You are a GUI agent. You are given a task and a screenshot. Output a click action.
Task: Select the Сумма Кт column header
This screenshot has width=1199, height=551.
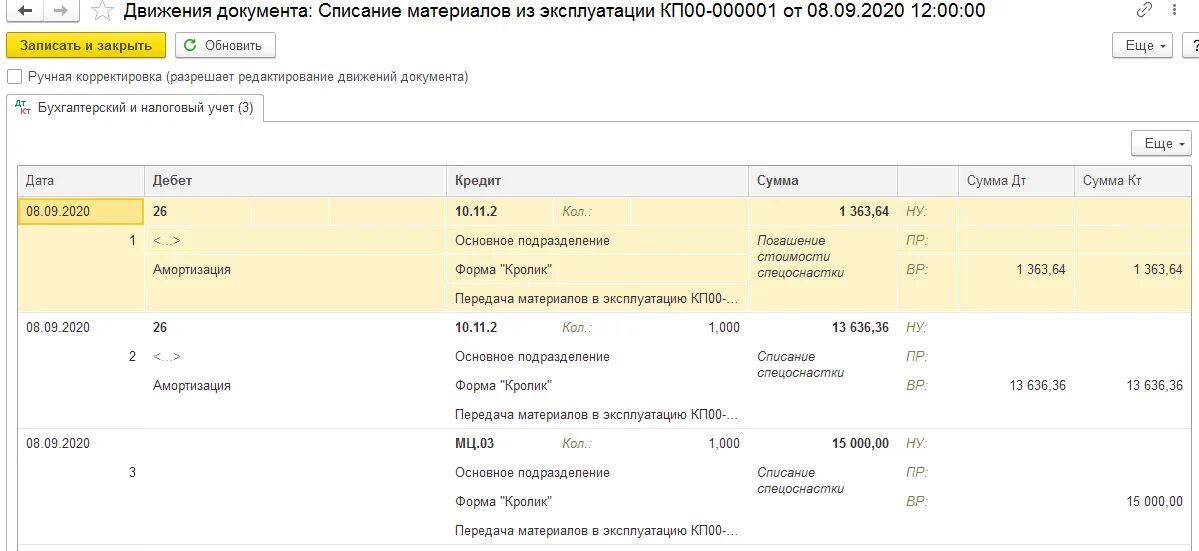click(x=1134, y=181)
